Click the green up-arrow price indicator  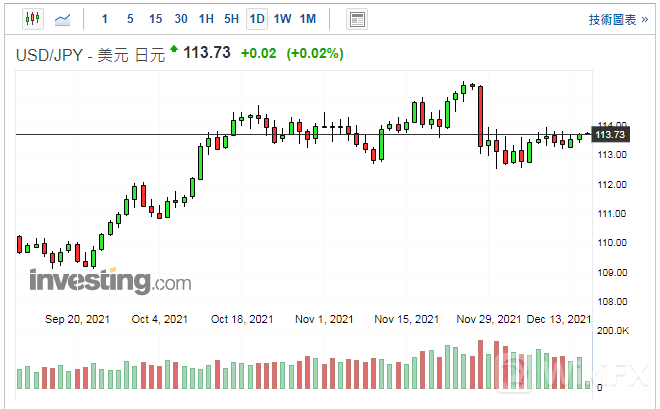click(x=174, y=48)
